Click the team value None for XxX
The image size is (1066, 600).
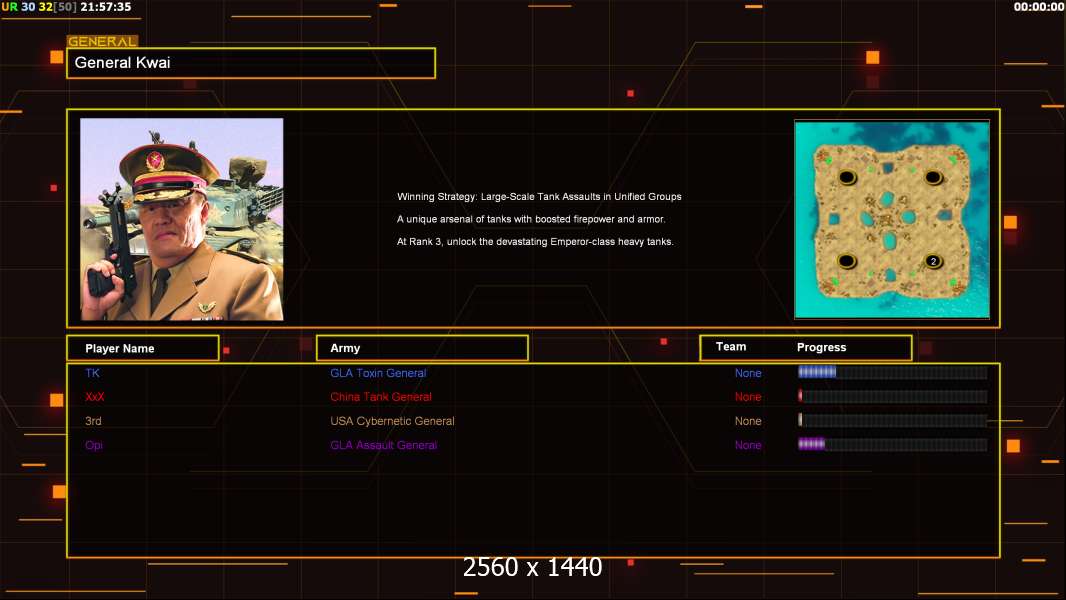point(748,397)
